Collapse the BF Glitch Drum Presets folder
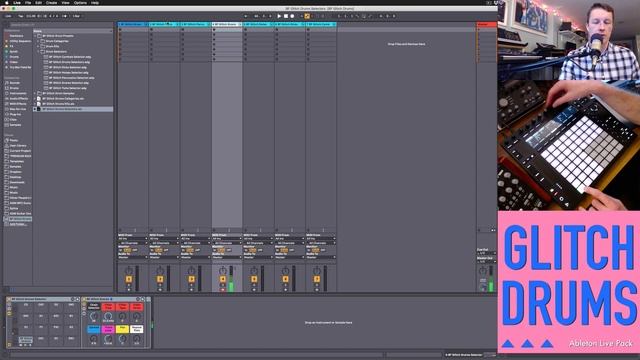 coord(36,36)
